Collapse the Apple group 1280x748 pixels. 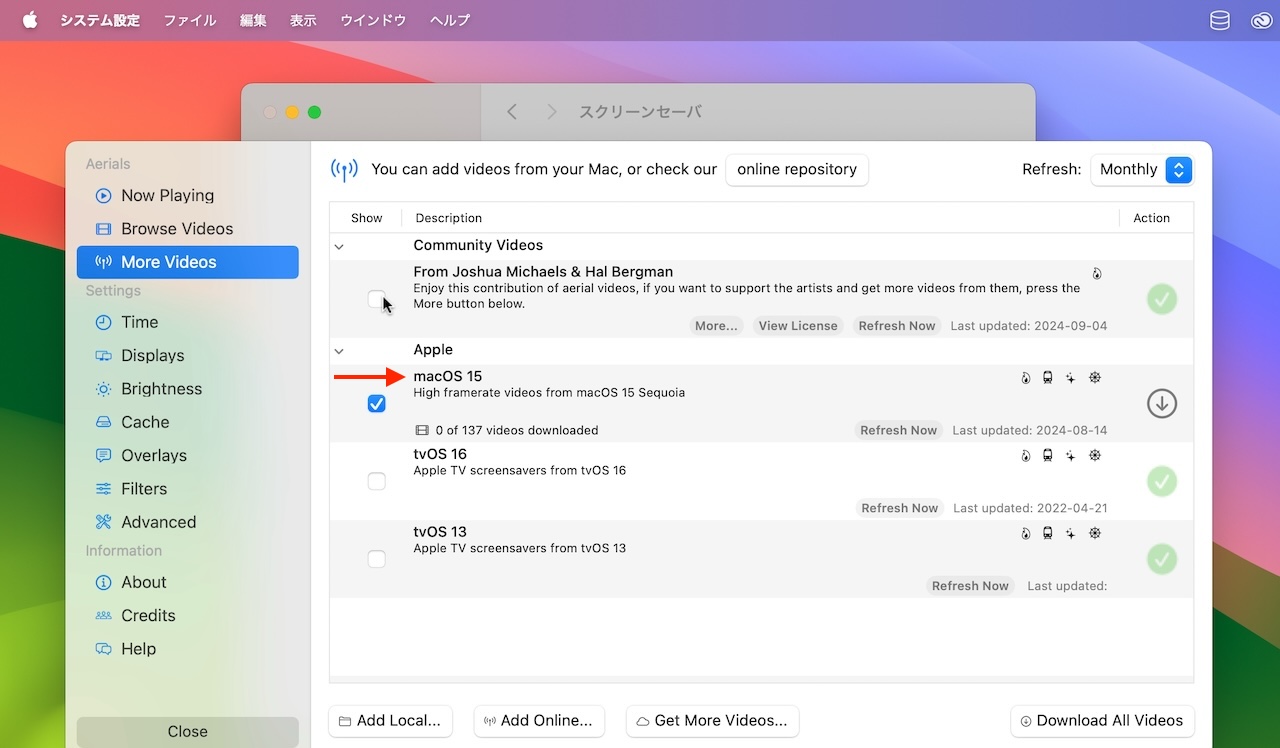(x=339, y=351)
